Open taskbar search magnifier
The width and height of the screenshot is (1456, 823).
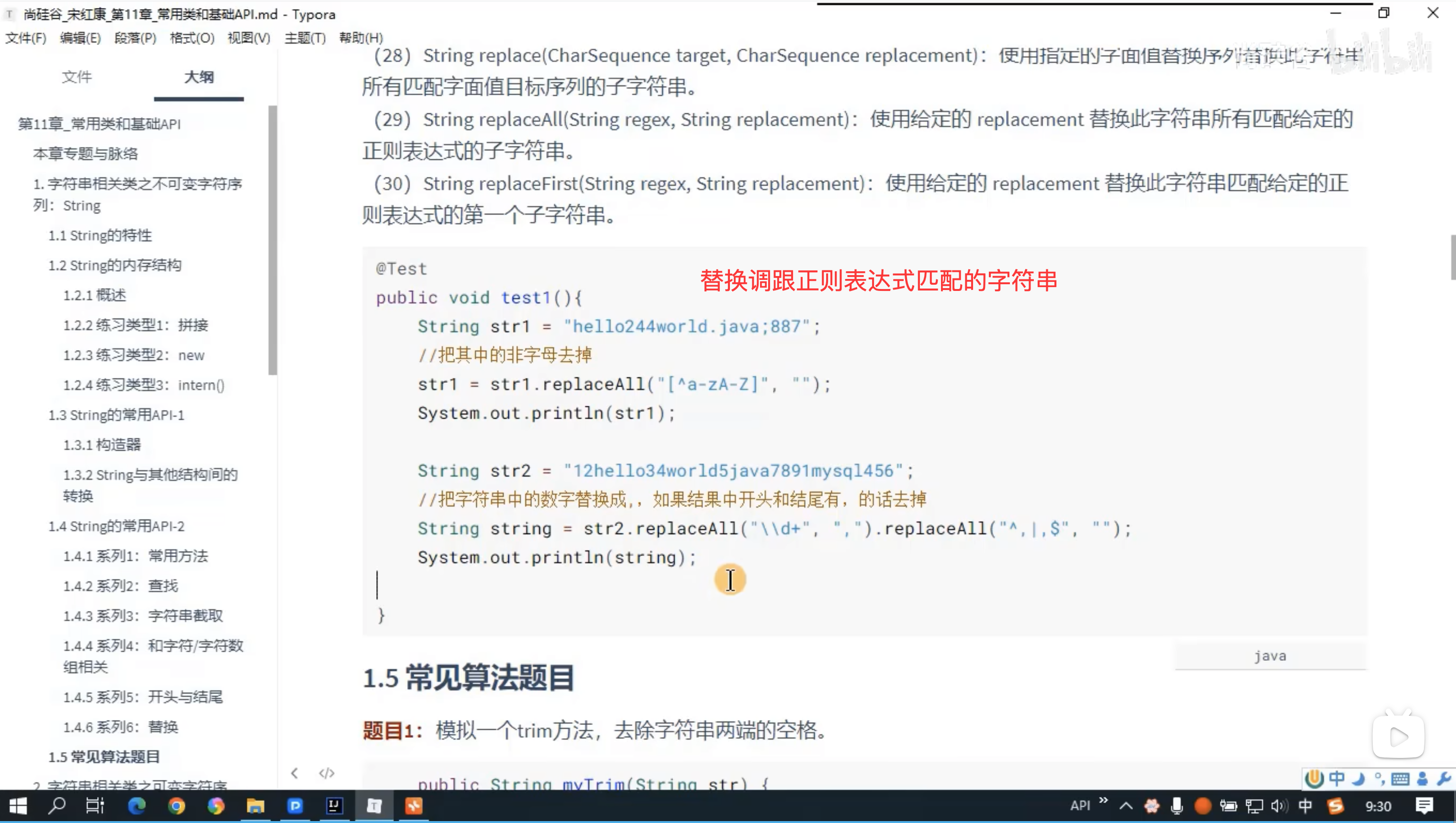click(x=56, y=805)
